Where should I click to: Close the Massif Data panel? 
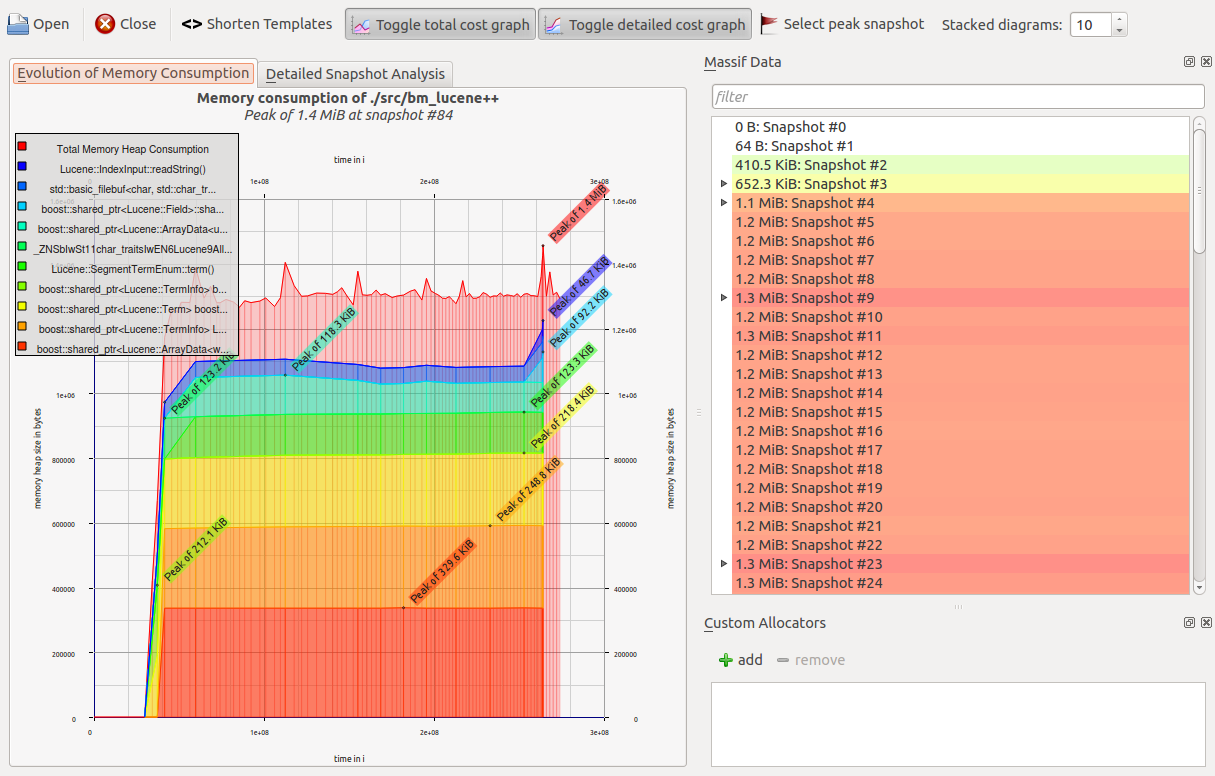(1205, 62)
